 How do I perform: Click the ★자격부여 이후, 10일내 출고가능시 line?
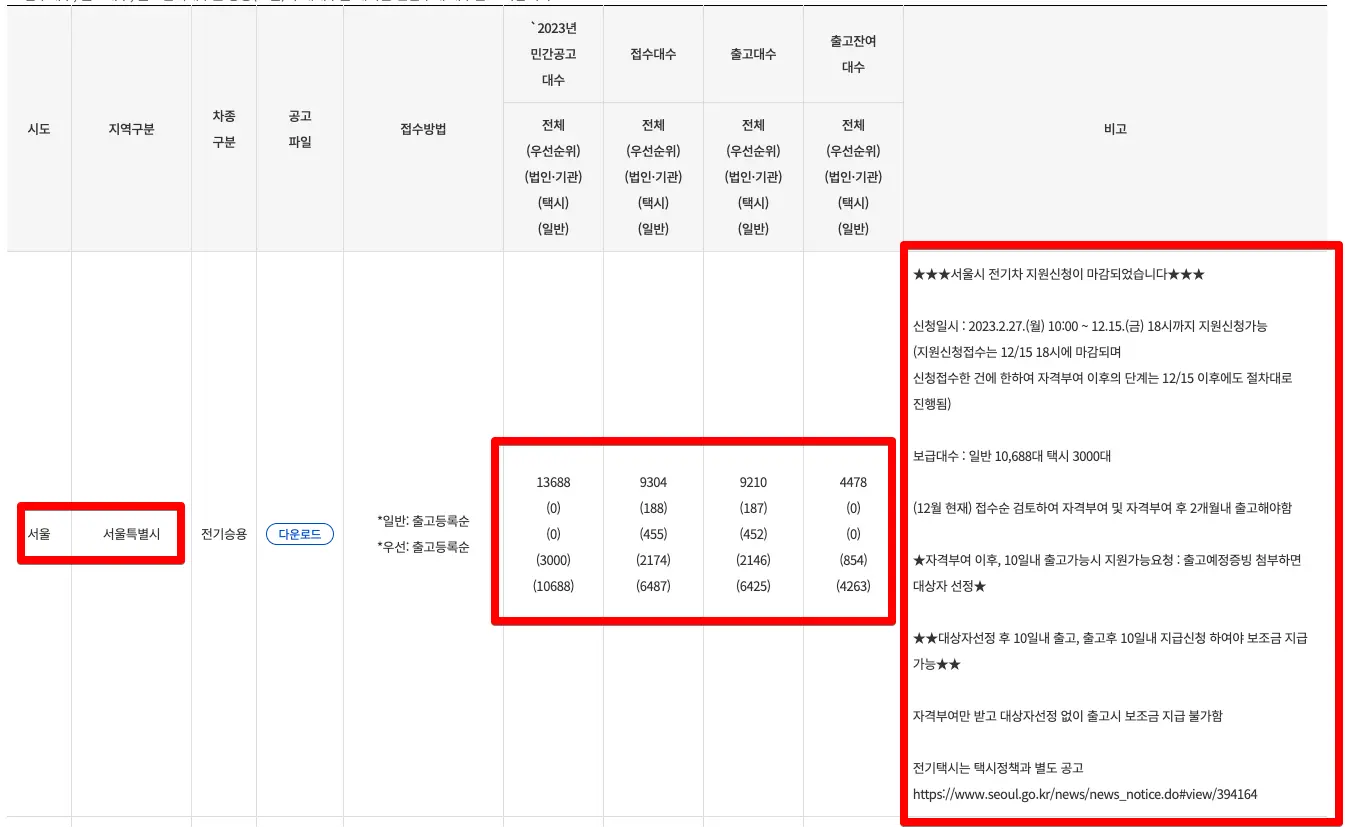point(1107,573)
